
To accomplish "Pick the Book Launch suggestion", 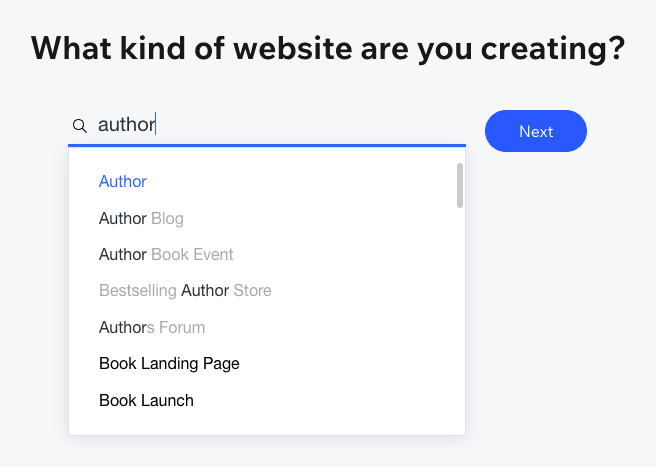I will (x=146, y=400).
